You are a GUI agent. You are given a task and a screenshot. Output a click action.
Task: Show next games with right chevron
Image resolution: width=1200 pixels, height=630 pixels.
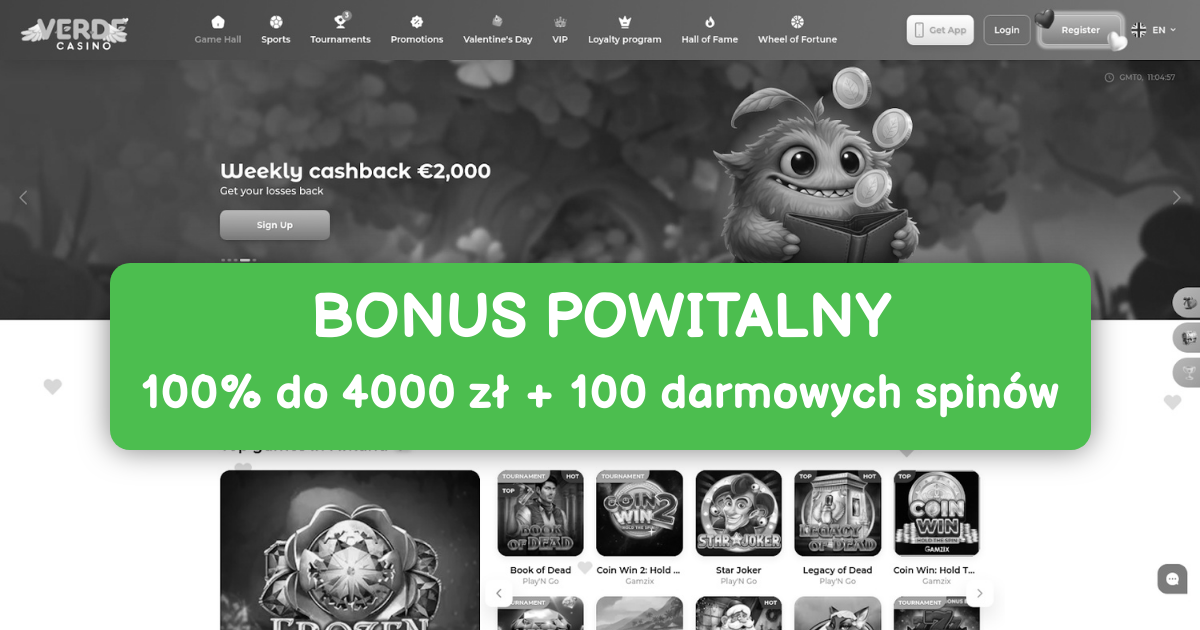[x=980, y=594]
